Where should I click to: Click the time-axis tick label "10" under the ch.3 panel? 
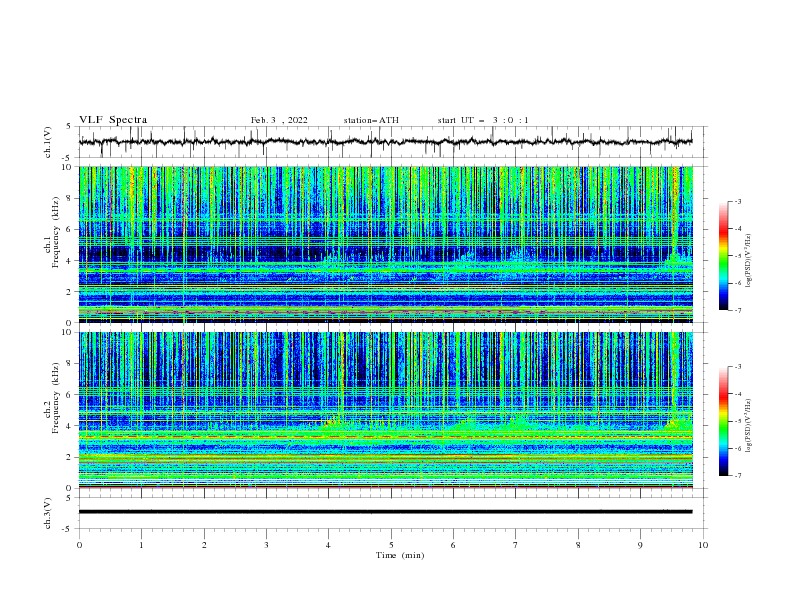pos(703,545)
